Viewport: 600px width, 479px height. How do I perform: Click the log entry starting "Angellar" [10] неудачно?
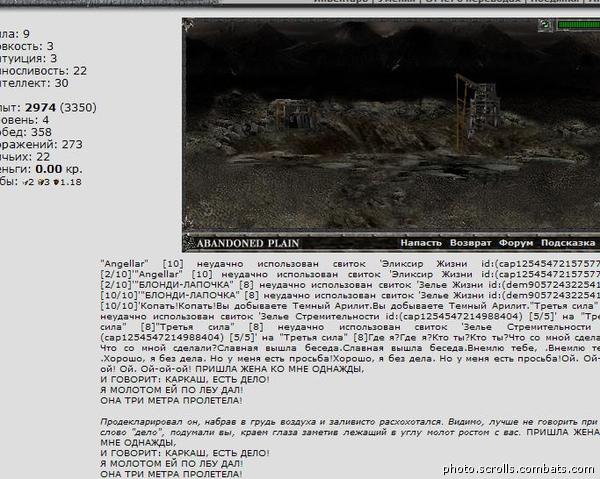tap(350, 264)
